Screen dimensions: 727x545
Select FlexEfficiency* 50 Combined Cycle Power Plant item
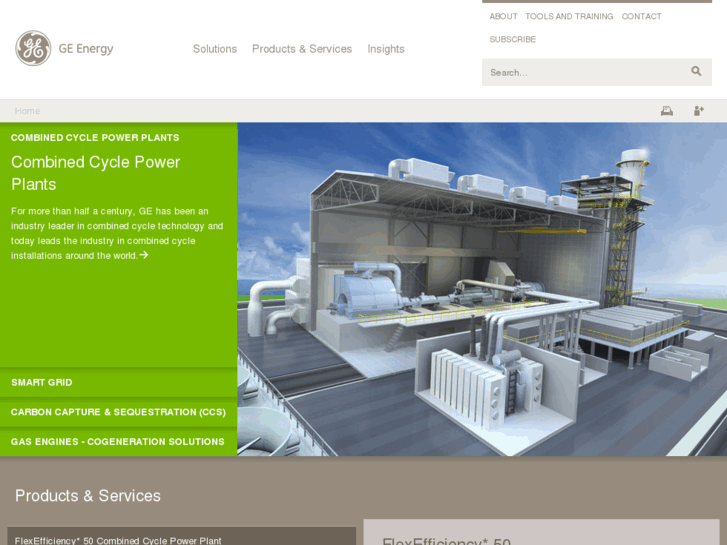(x=182, y=536)
